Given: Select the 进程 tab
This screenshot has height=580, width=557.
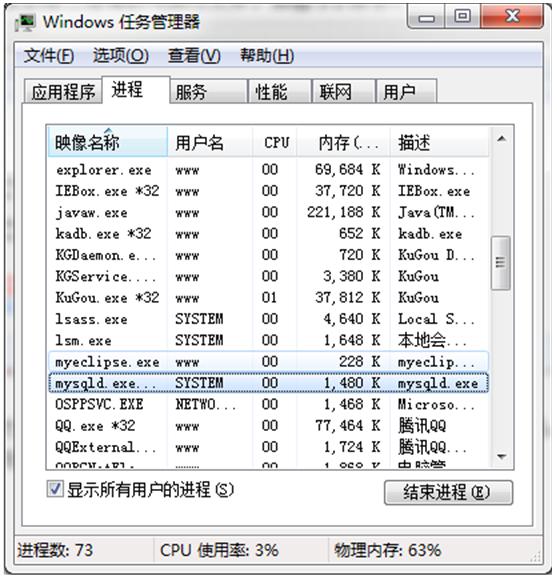Looking at the screenshot, I should [136, 90].
